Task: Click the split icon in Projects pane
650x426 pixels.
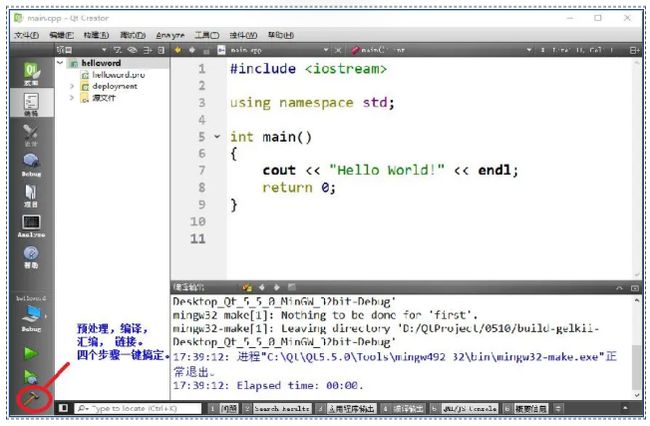Action: point(148,50)
